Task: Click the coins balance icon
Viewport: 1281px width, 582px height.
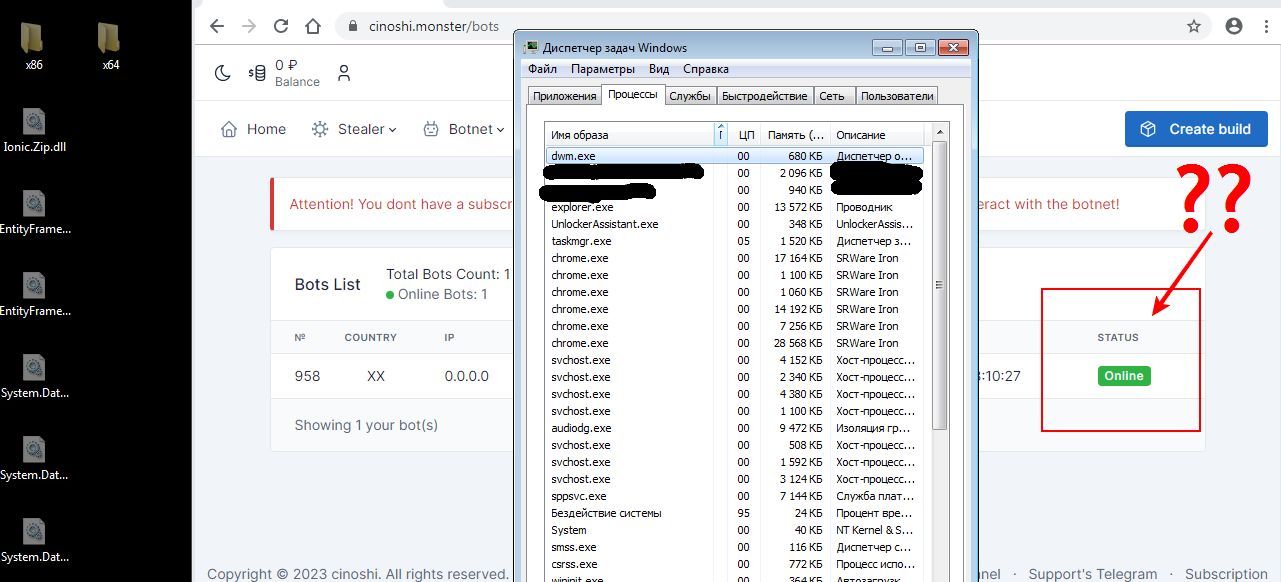Action: [258, 73]
